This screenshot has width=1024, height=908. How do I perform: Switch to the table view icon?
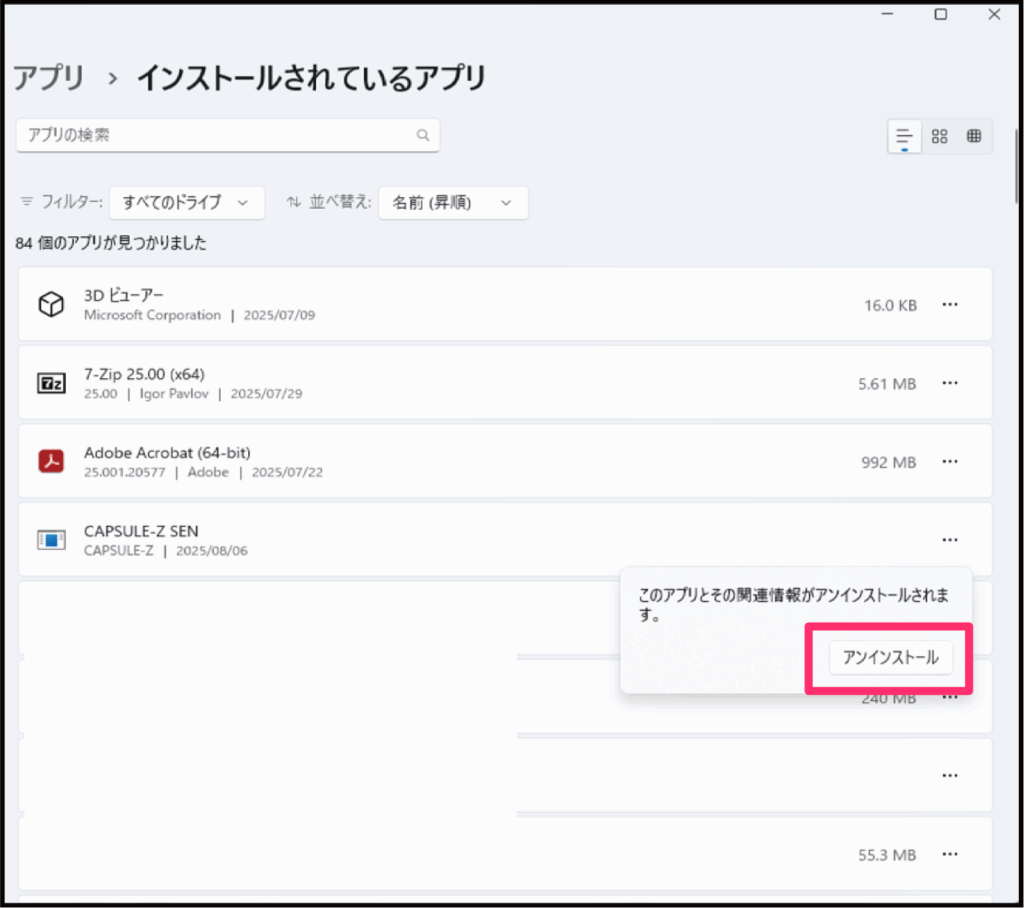pyautogui.click(x=974, y=137)
